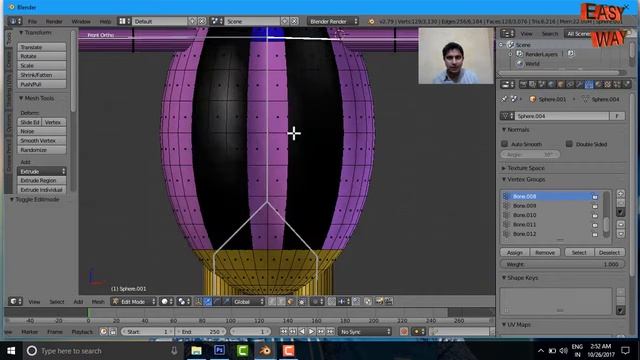Open the Render properties tab icon

pos(523,84)
